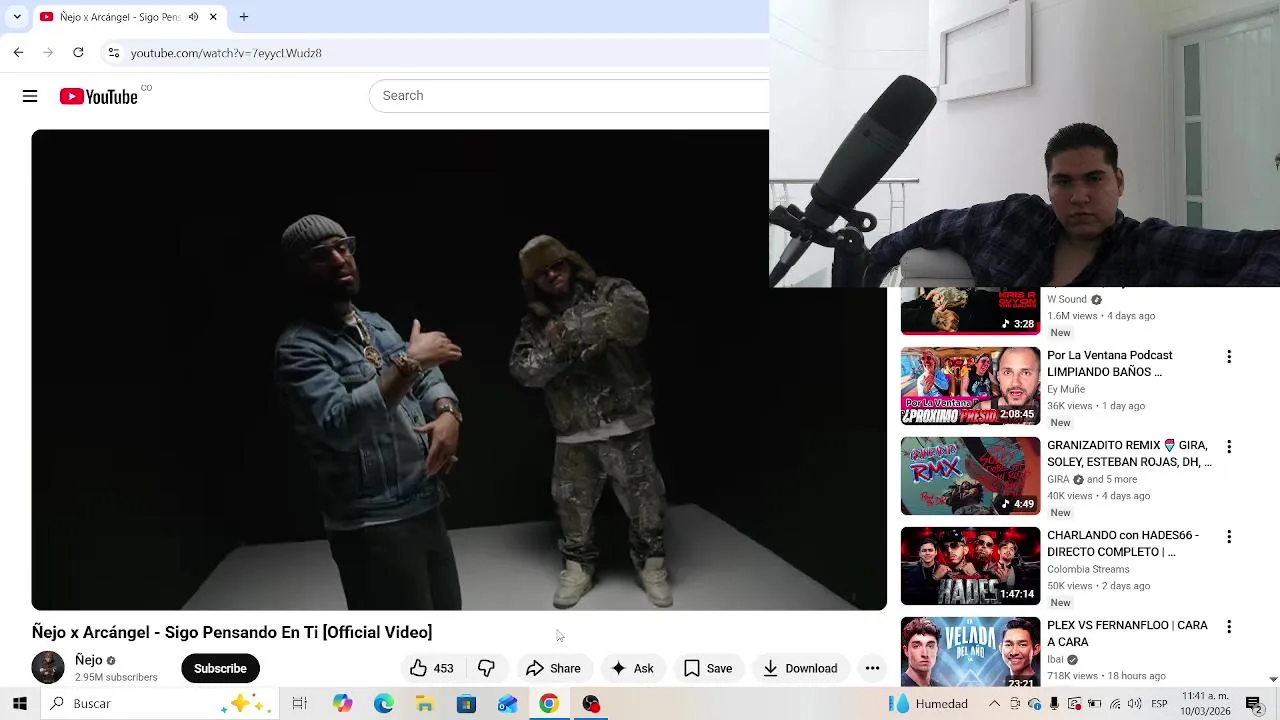Open menu for Por La Ventana Podcast video
1280x720 pixels.
click(1229, 357)
